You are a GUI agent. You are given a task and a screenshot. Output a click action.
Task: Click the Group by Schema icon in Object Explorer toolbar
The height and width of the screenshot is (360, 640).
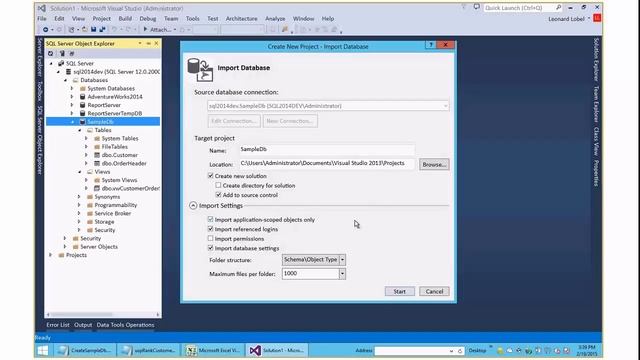click(72, 53)
